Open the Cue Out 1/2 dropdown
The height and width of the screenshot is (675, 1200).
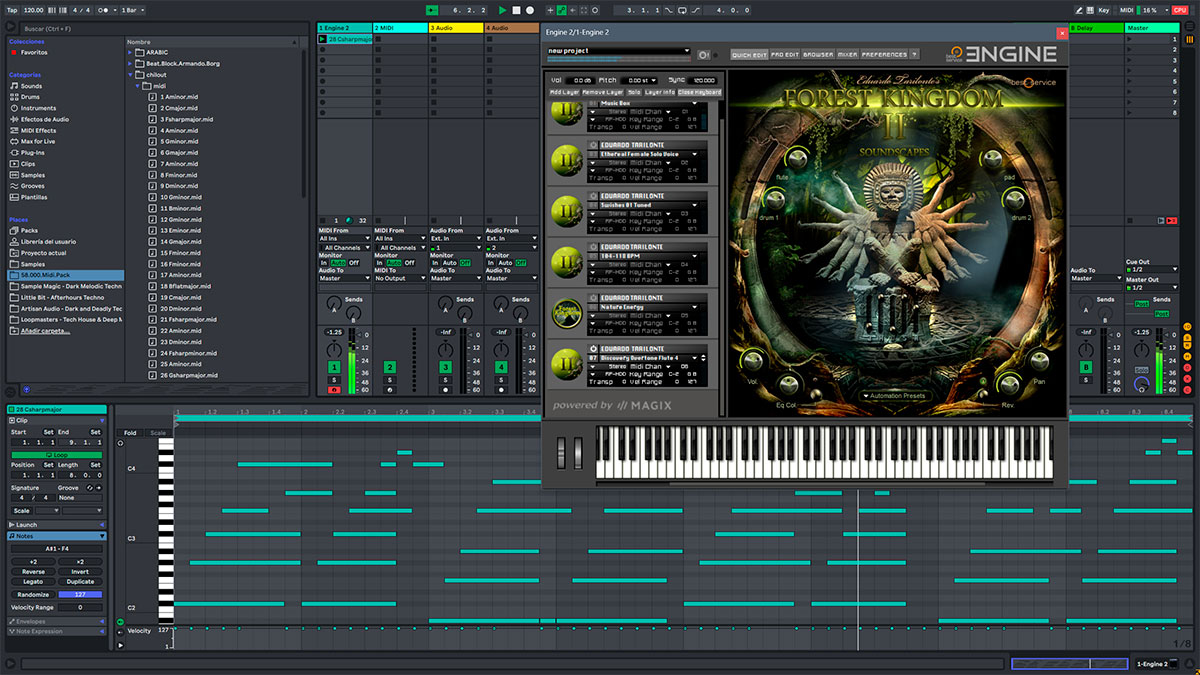pyautogui.click(x=1151, y=270)
